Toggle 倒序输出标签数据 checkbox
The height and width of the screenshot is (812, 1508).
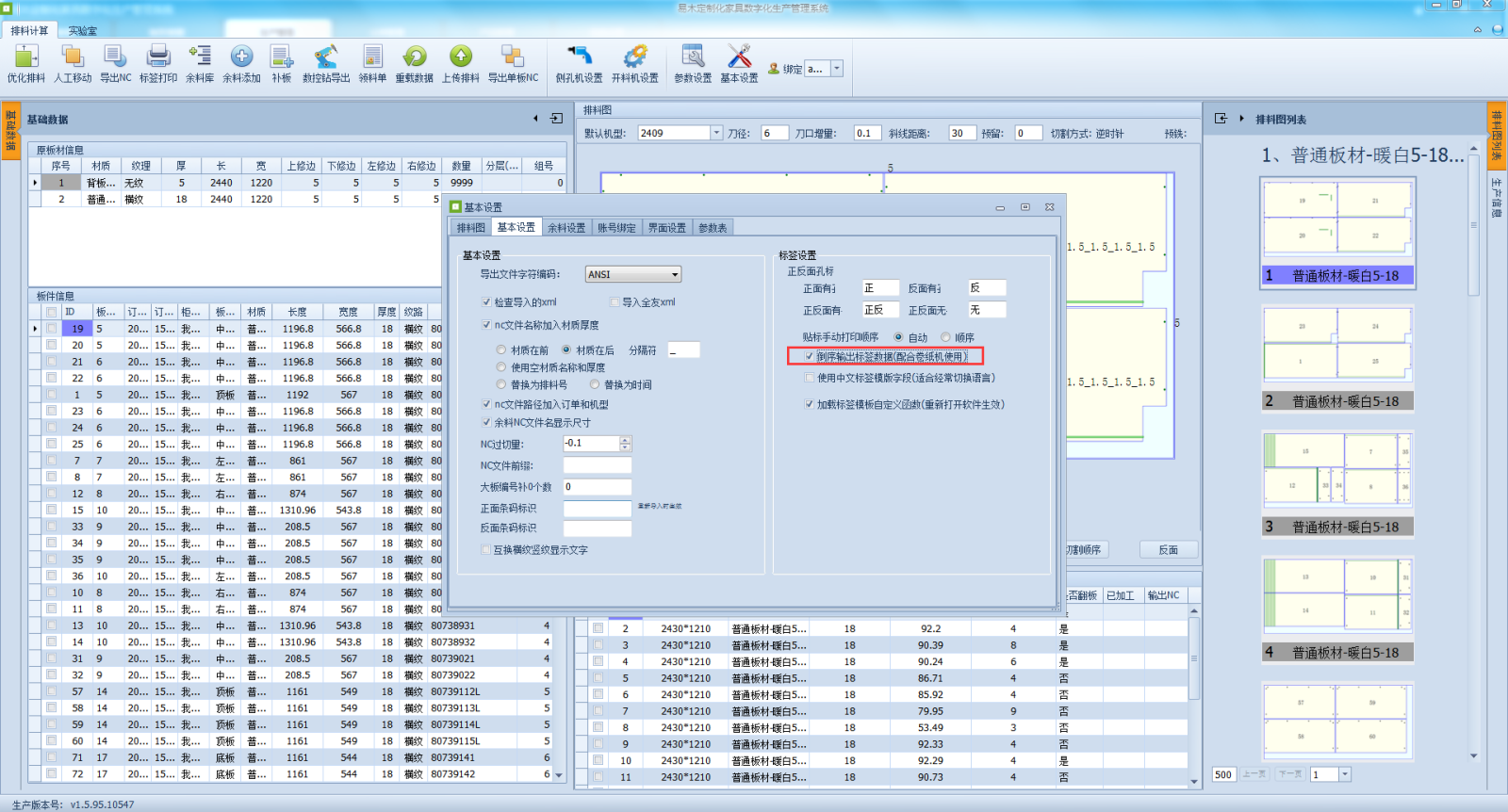click(810, 357)
